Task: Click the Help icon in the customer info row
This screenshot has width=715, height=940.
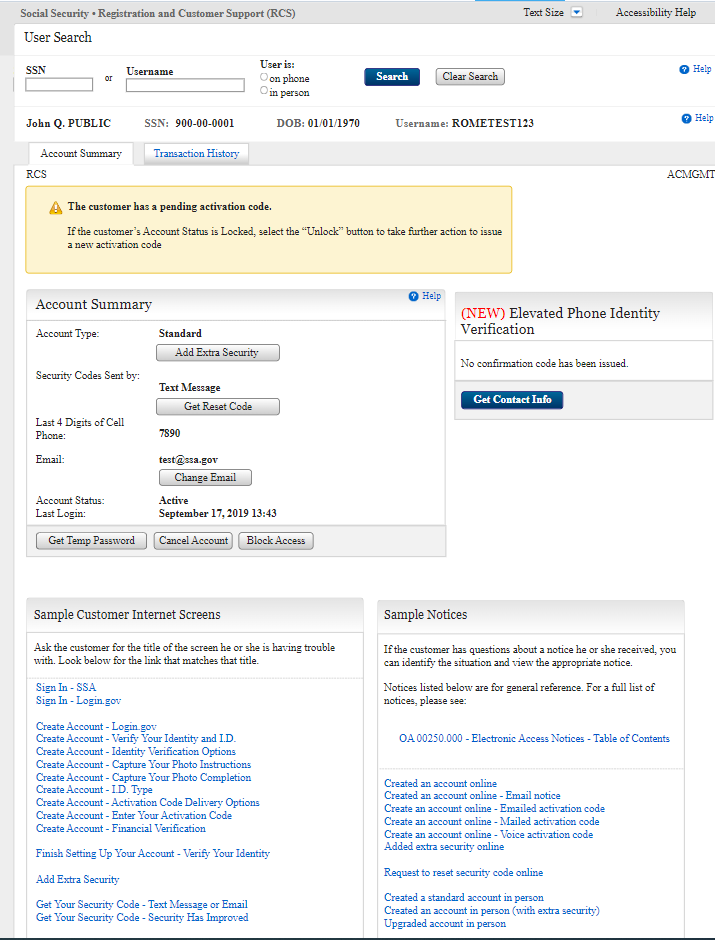Action: (x=687, y=119)
